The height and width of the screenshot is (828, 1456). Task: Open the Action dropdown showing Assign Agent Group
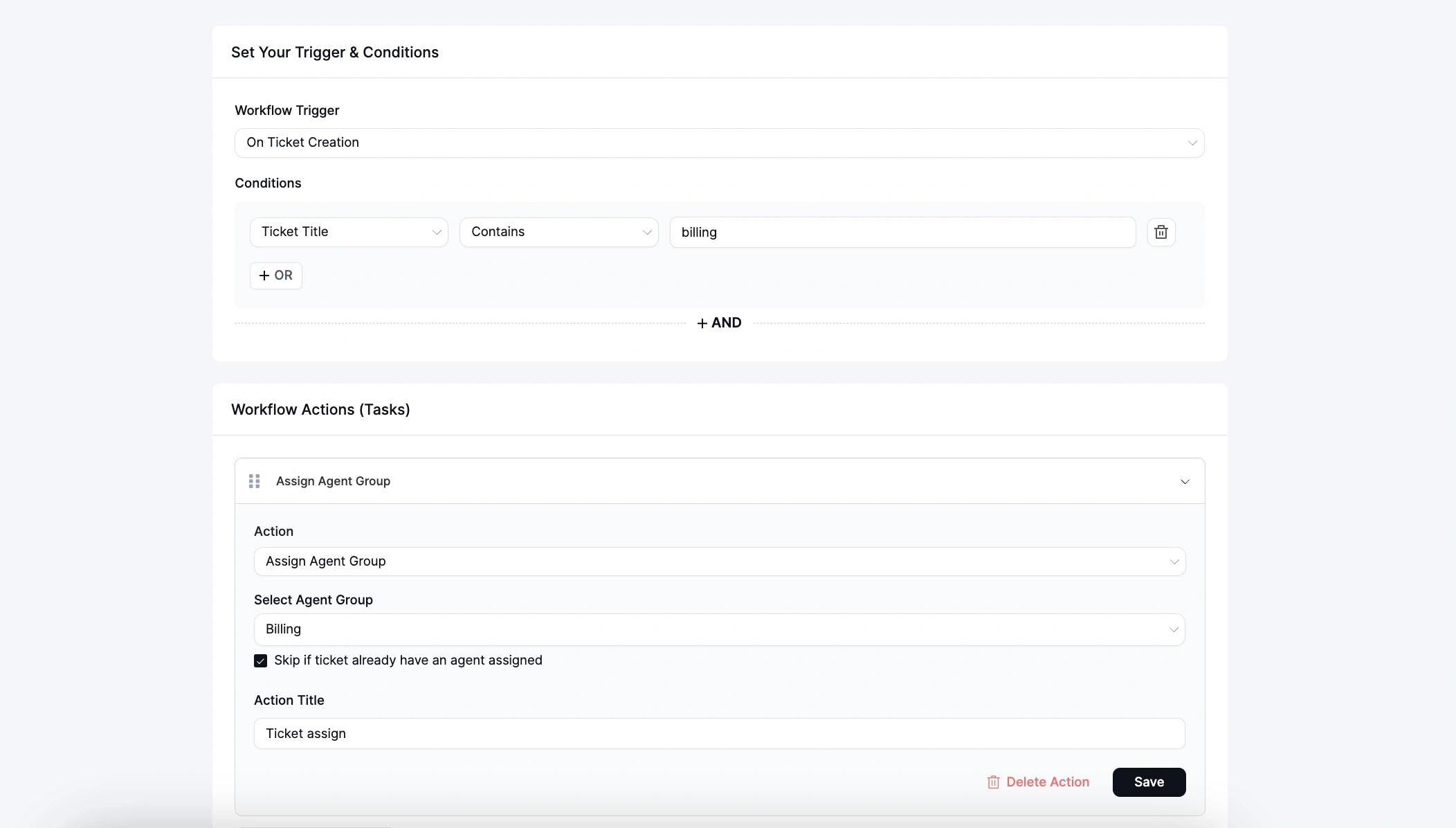pyautogui.click(x=719, y=561)
